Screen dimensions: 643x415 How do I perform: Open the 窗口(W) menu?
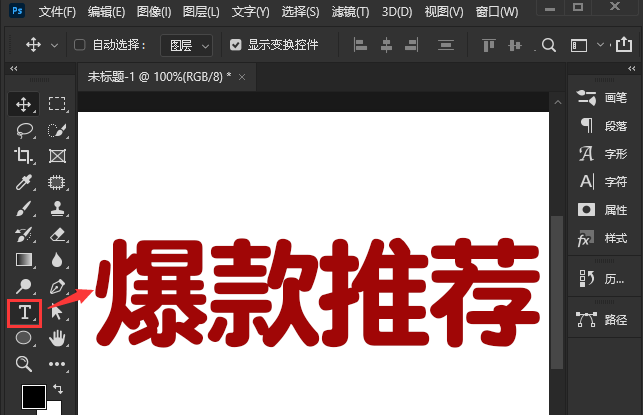[497, 12]
